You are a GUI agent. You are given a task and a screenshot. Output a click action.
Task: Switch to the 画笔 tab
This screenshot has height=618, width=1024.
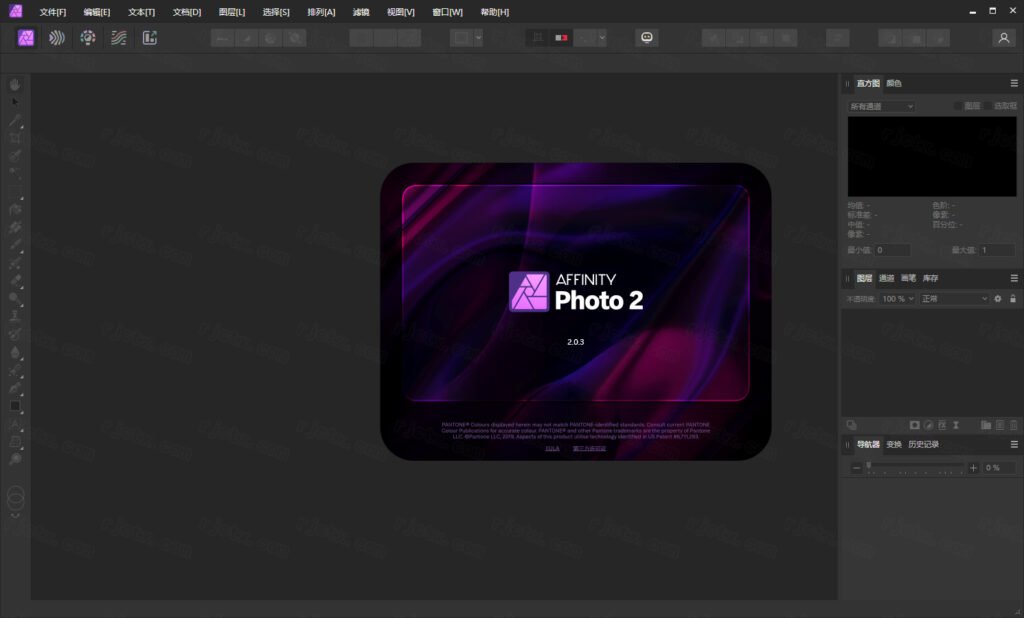point(908,278)
